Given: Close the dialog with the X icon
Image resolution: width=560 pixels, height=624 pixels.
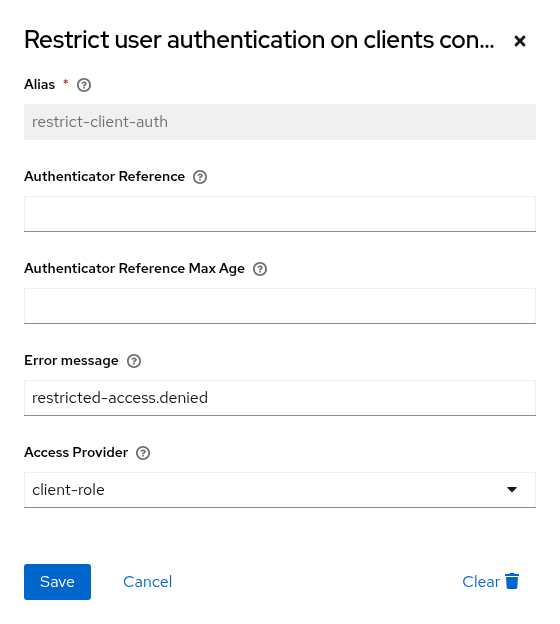Looking at the screenshot, I should (x=519, y=41).
